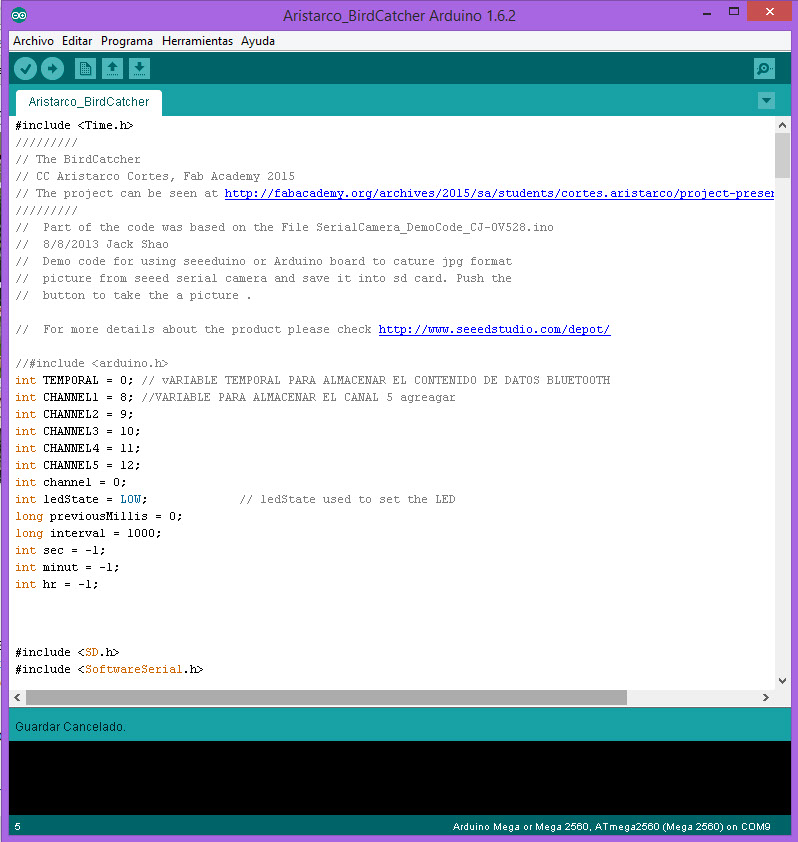Click the 'int minut = -1;' line

67,568
